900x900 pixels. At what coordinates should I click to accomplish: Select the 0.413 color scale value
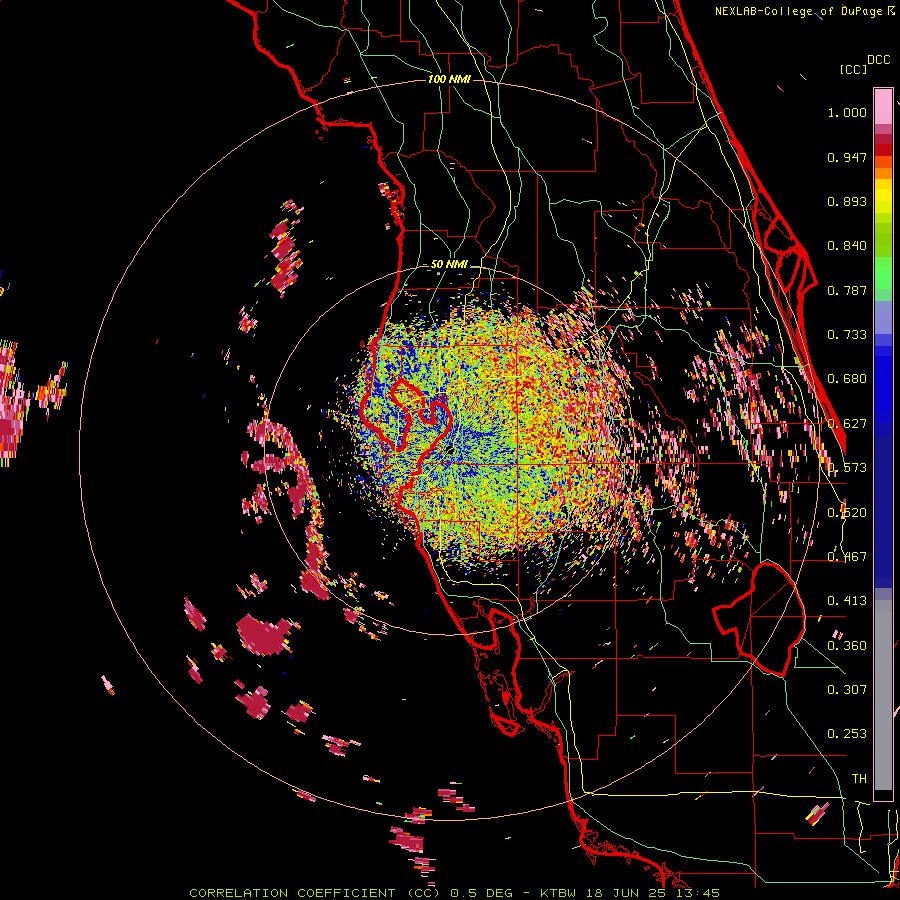click(847, 601)
